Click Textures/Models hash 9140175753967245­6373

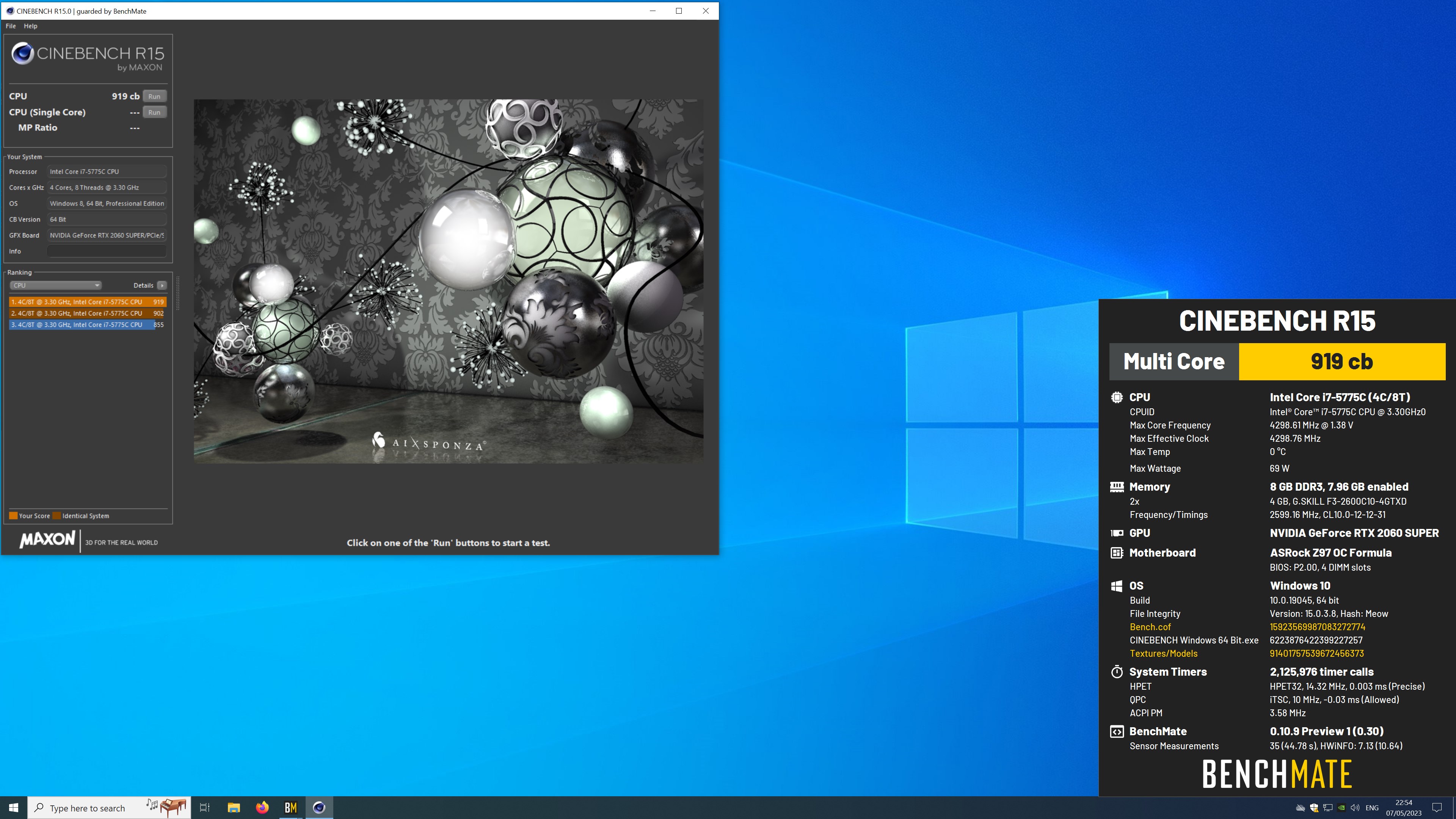click(1316, 653)
